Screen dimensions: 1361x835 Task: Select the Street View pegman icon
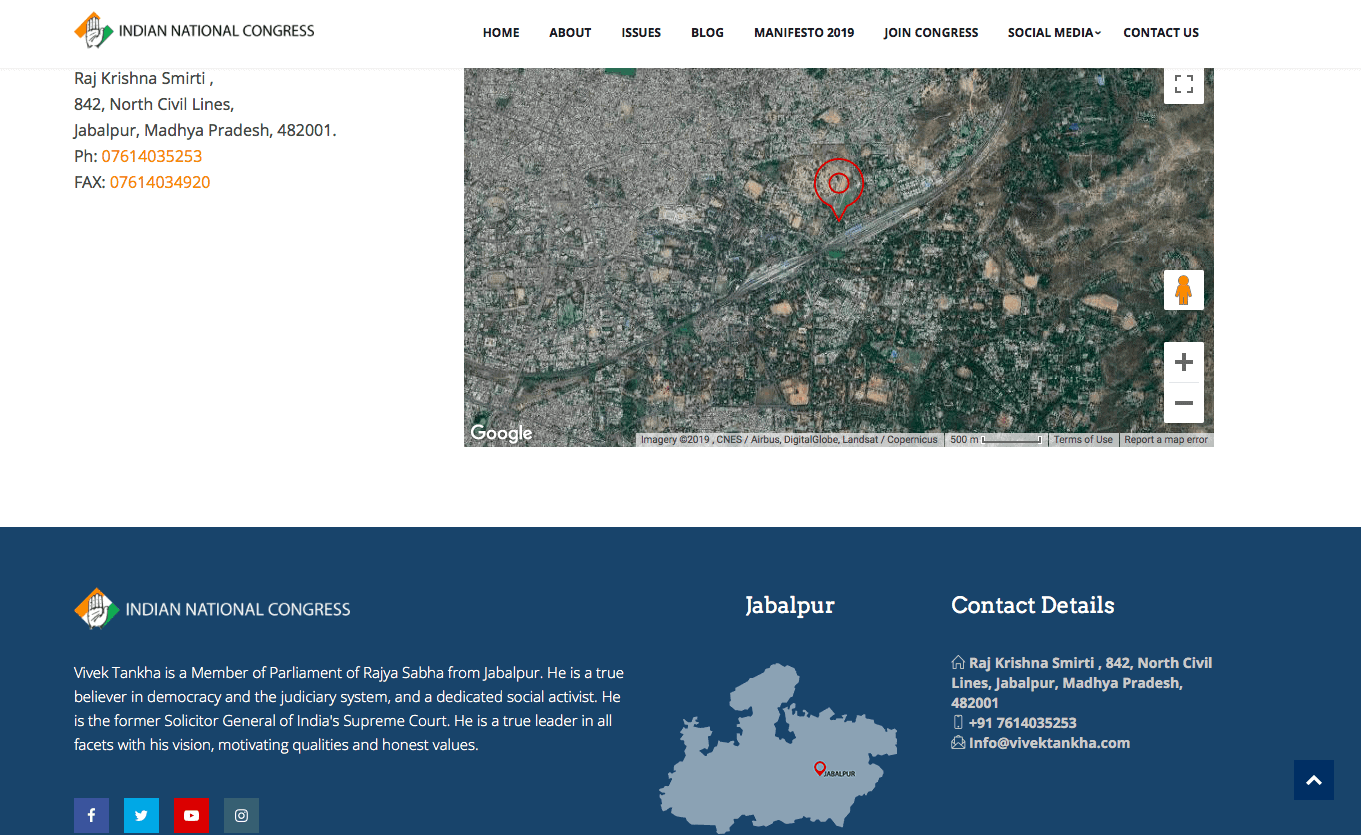(x=1184, y=290)
